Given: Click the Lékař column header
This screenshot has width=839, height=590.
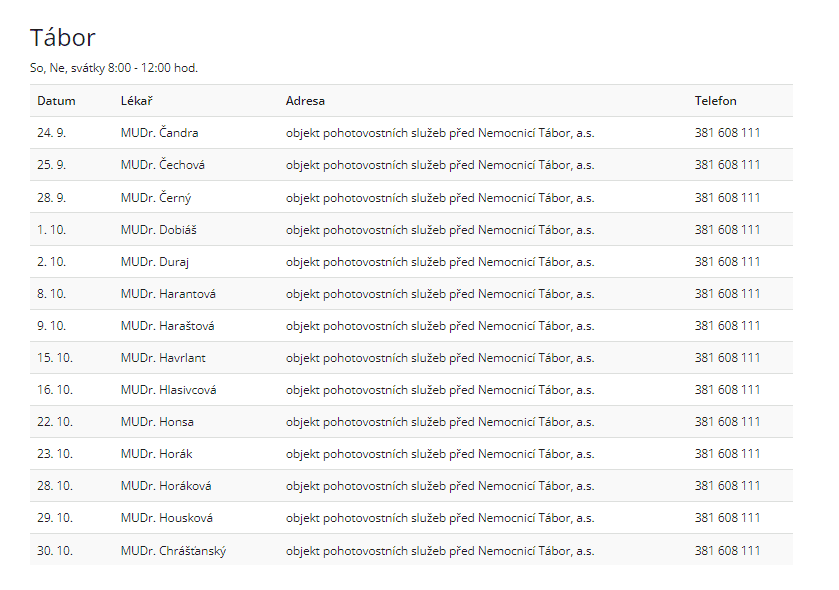Looking at the screenshot, I should (x=136, y=101).
